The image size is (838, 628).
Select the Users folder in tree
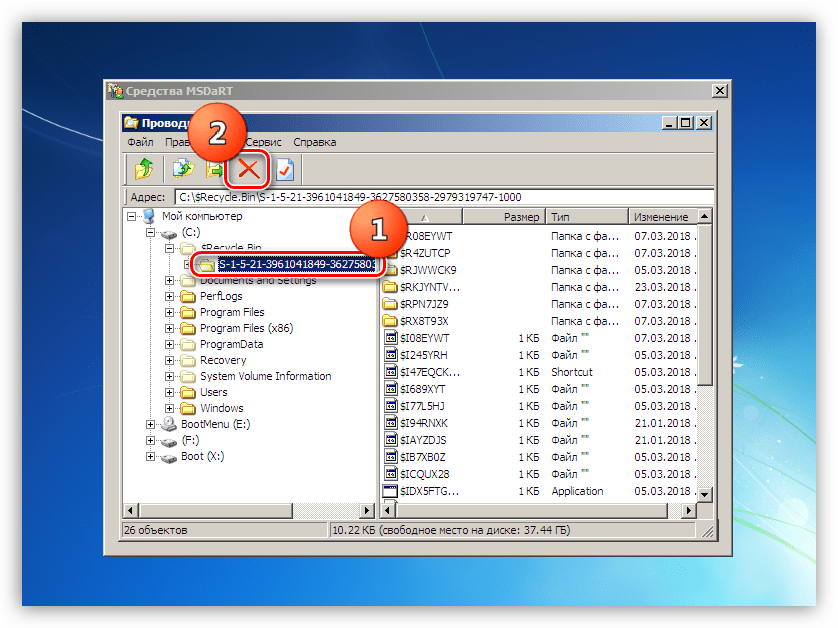tap(213, 393)
